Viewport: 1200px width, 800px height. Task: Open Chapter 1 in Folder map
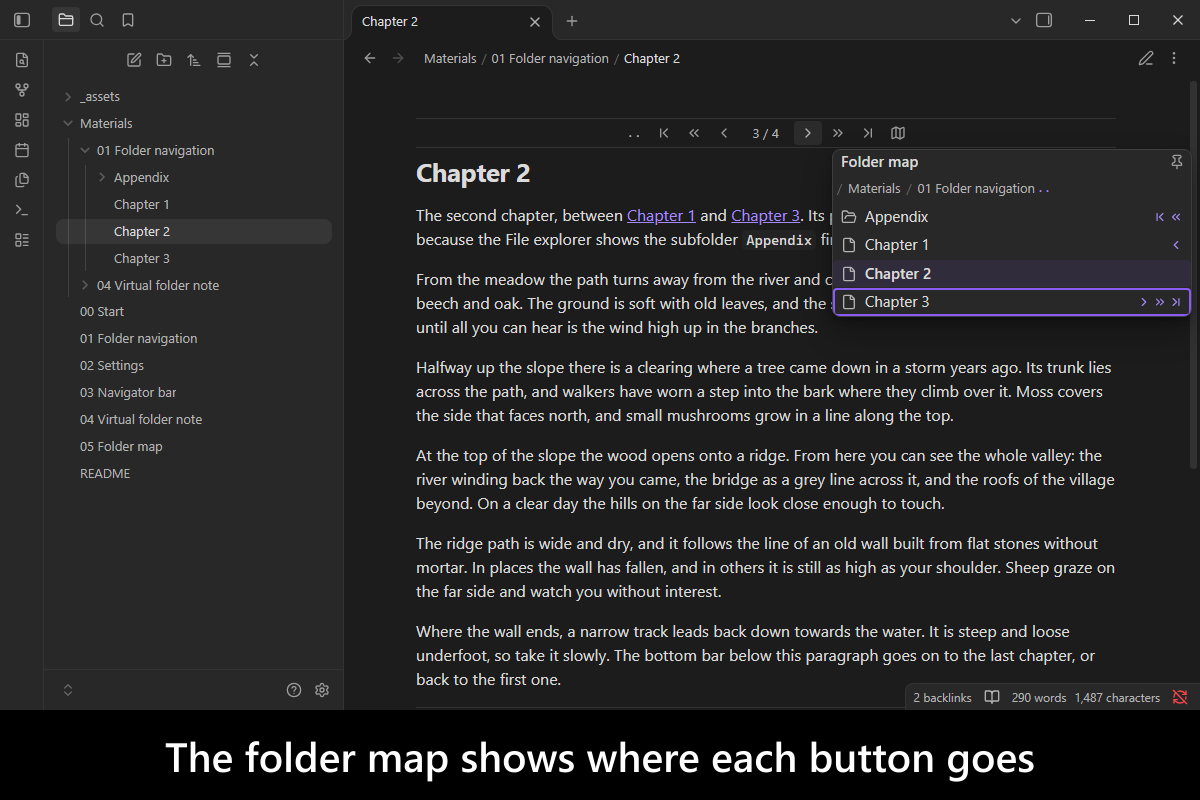pyautogui.click(x=1012, y=245)
